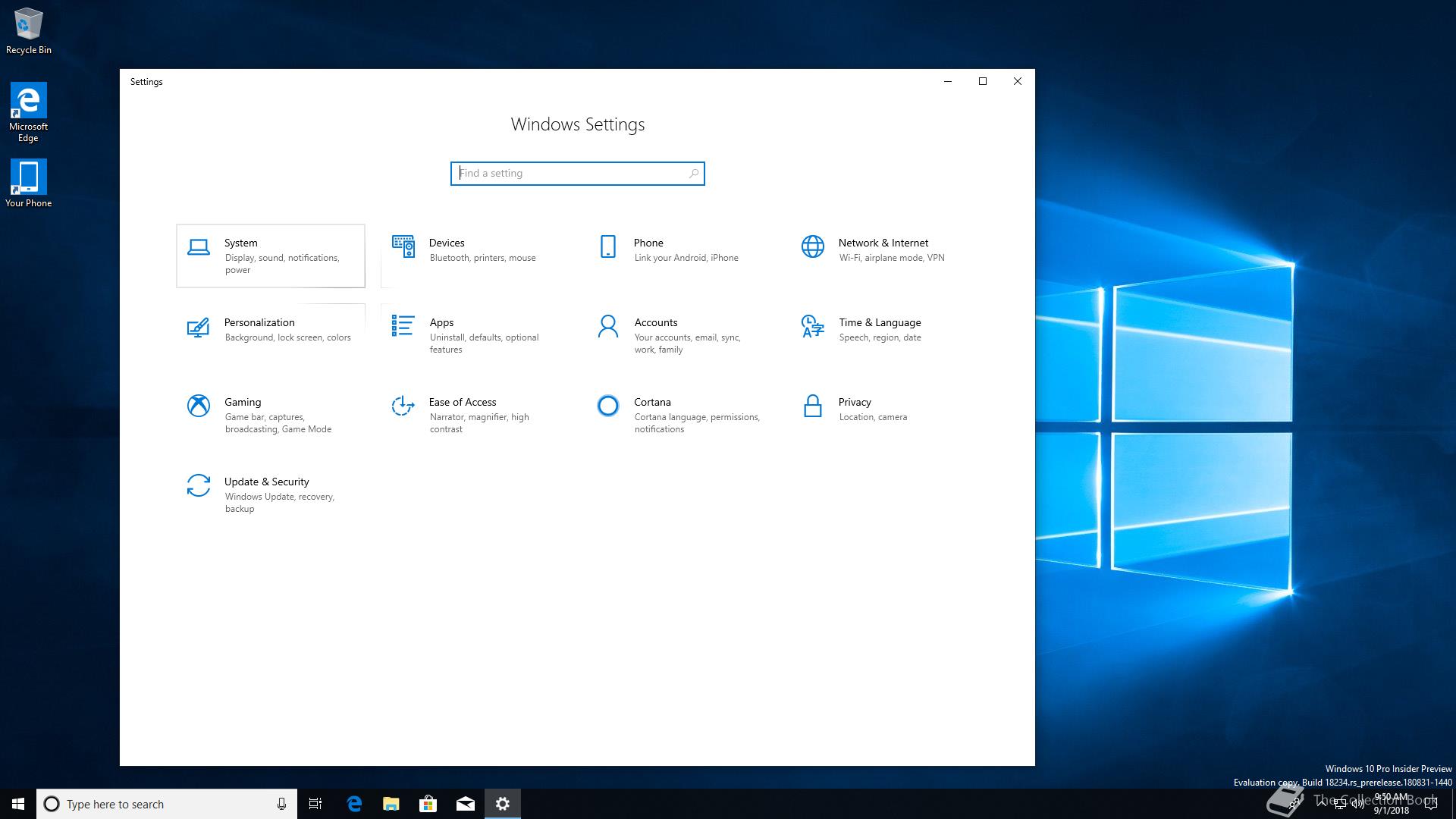This screenshot has height=819, width=1456.
Task: Open Microsoft Store from the taskbar
Action: pos(428,804)
